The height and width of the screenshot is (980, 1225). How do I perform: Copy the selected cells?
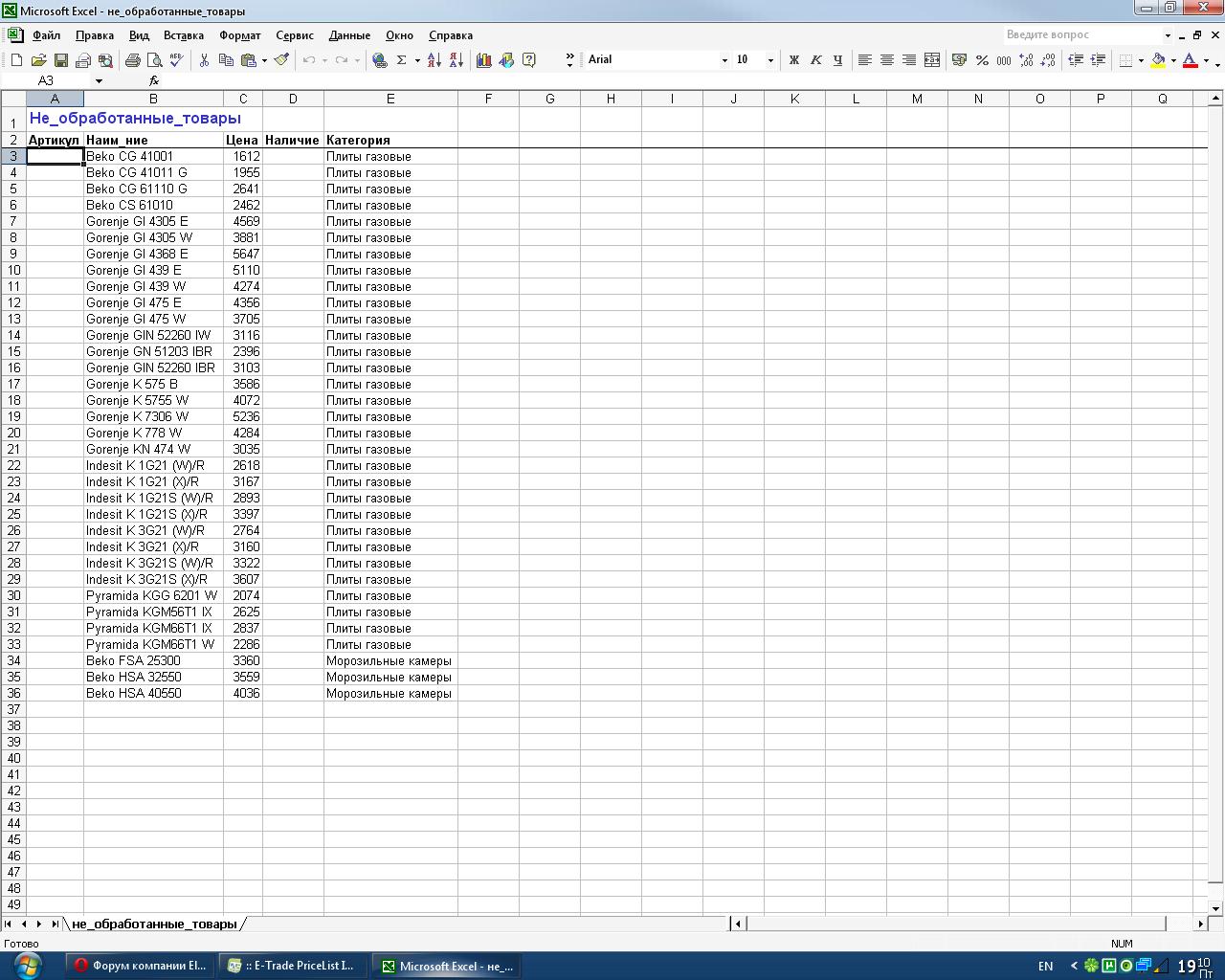click(226, 60)
